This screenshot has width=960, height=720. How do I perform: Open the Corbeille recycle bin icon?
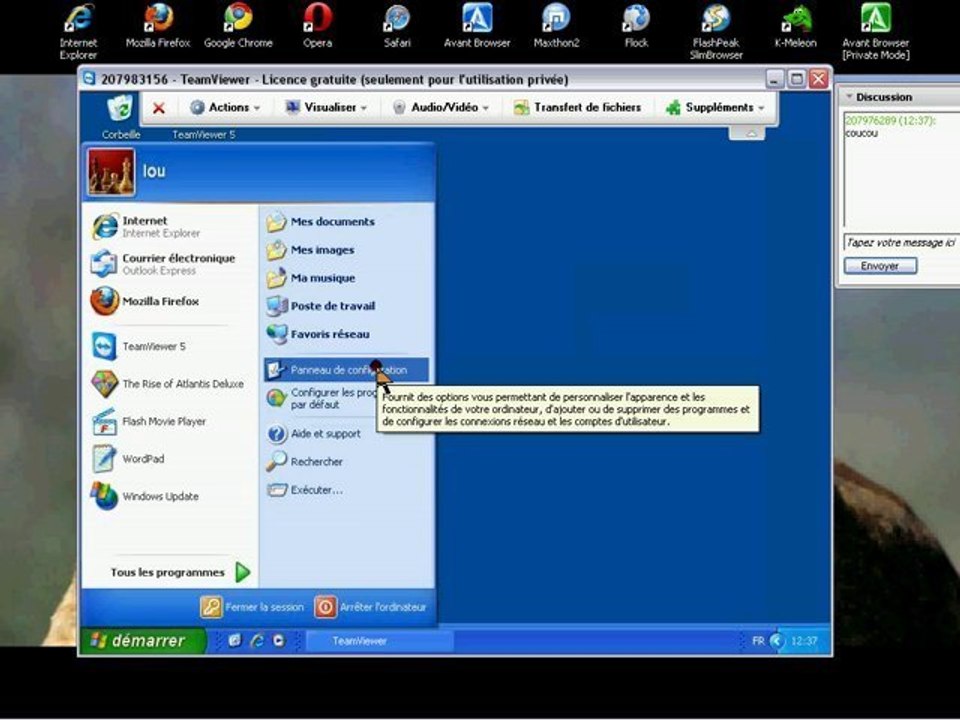coord(121,116)
